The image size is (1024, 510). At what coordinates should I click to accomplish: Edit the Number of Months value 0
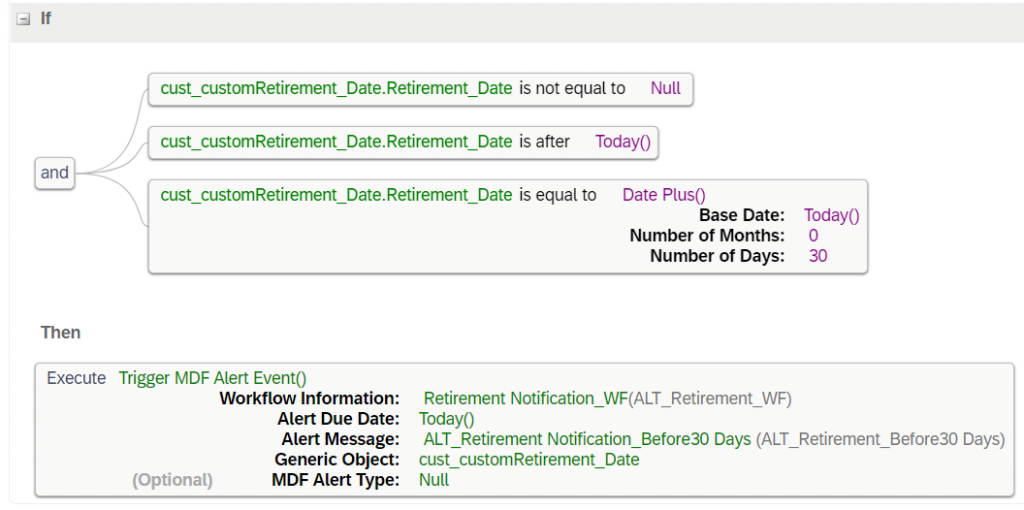813,236
